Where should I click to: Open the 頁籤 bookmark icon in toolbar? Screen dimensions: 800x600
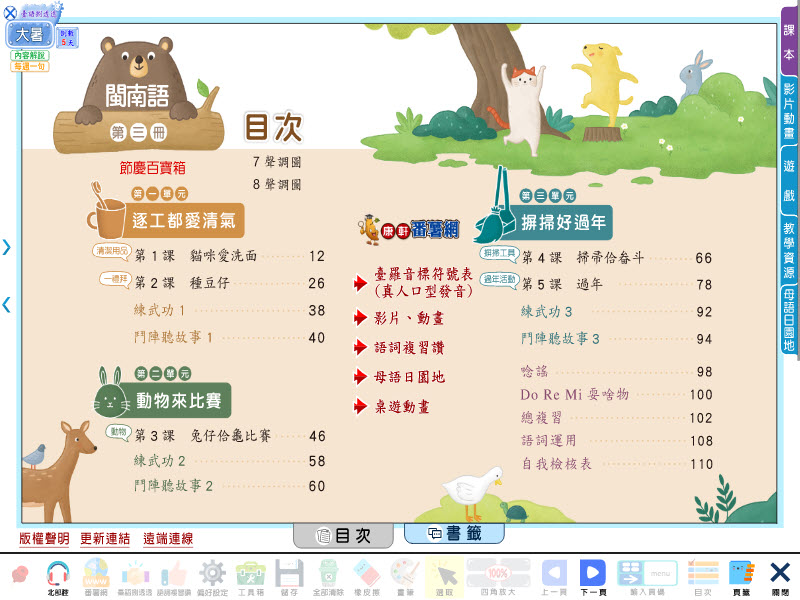pos(740,574)
